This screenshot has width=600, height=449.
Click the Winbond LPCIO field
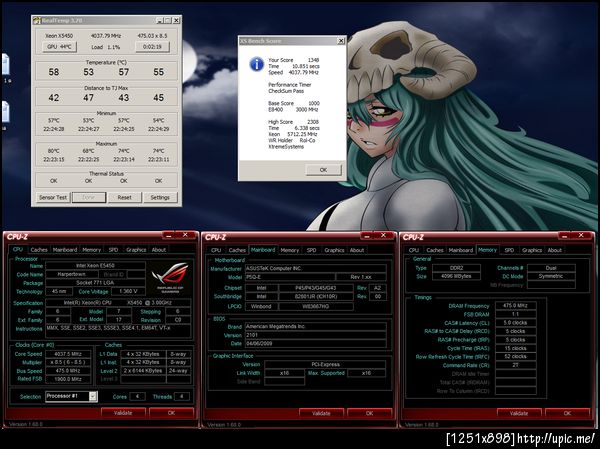coord(261,306)
